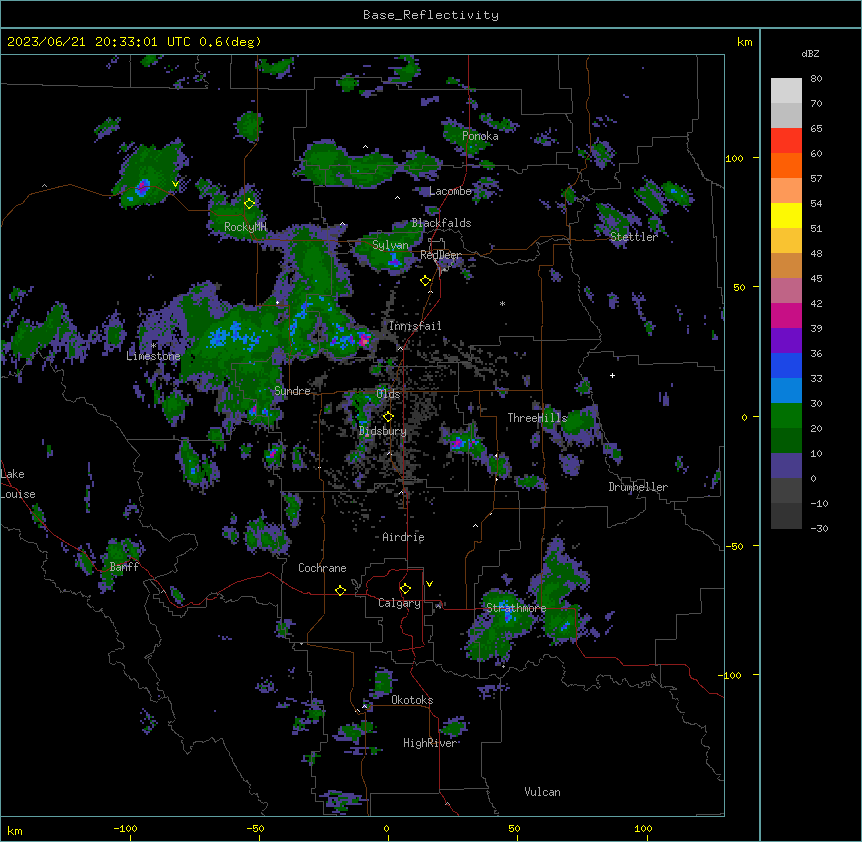Select the 36 dBZ blue color swatch

(x=786, y=365)
